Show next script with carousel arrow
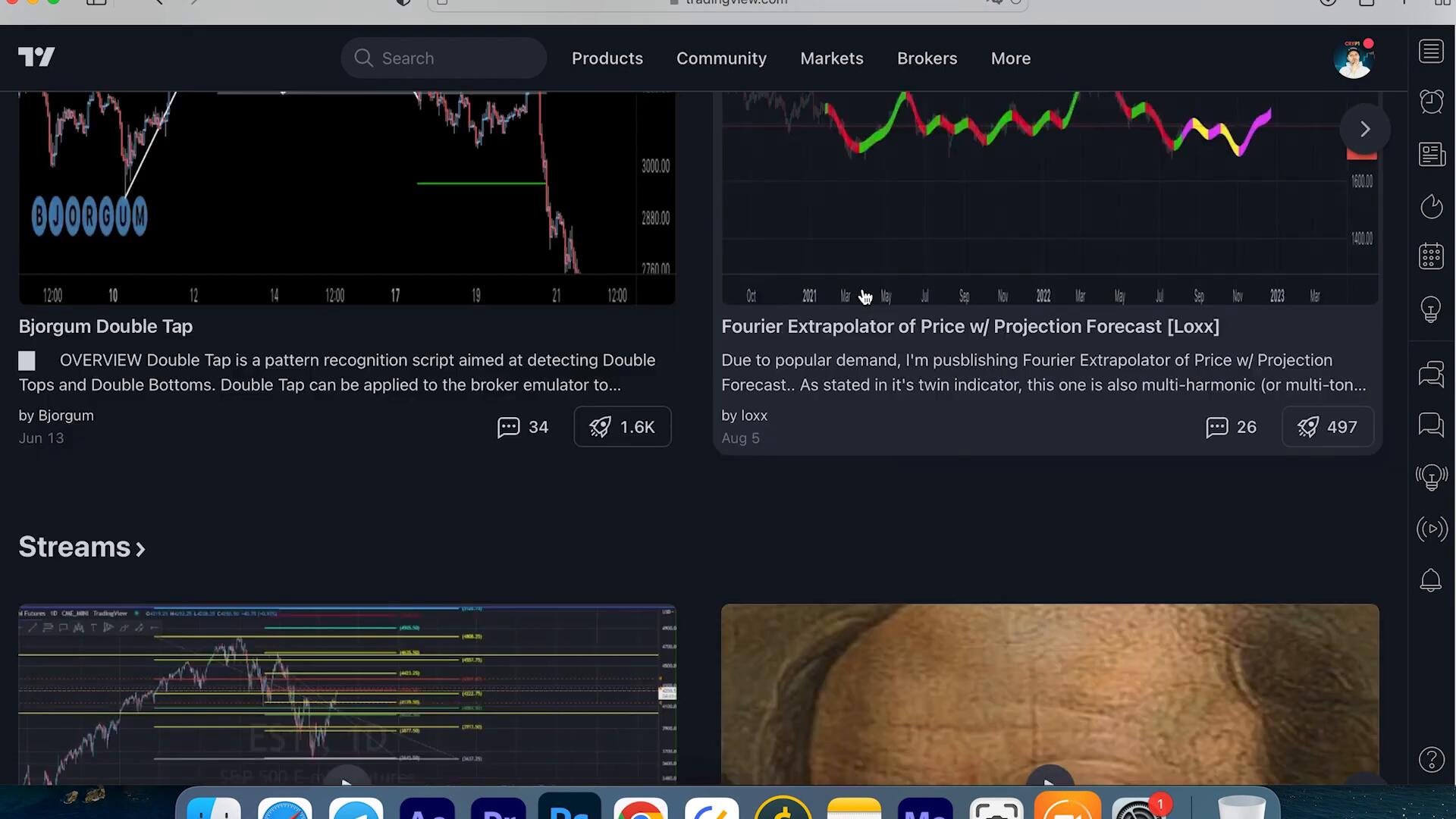1456x819 pixels. (1364, 130)
